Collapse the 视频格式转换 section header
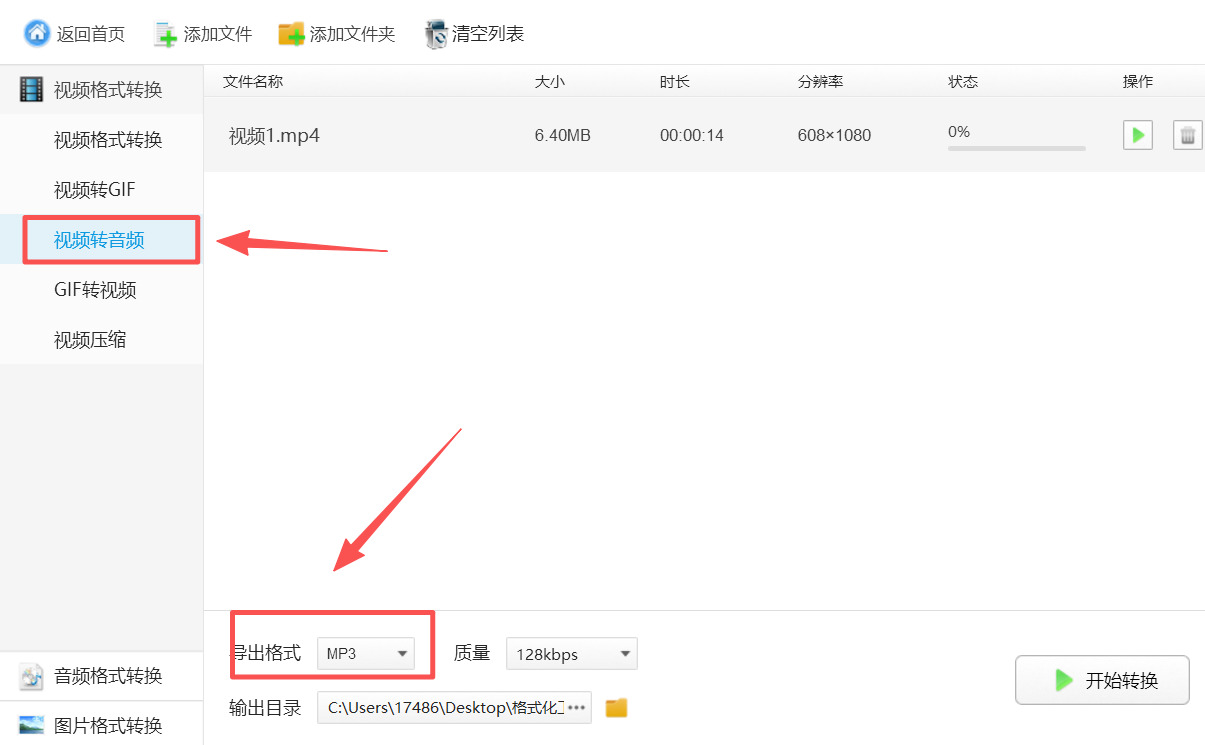Viewport: 1205px width, 745px height. (x=101, y=90)
